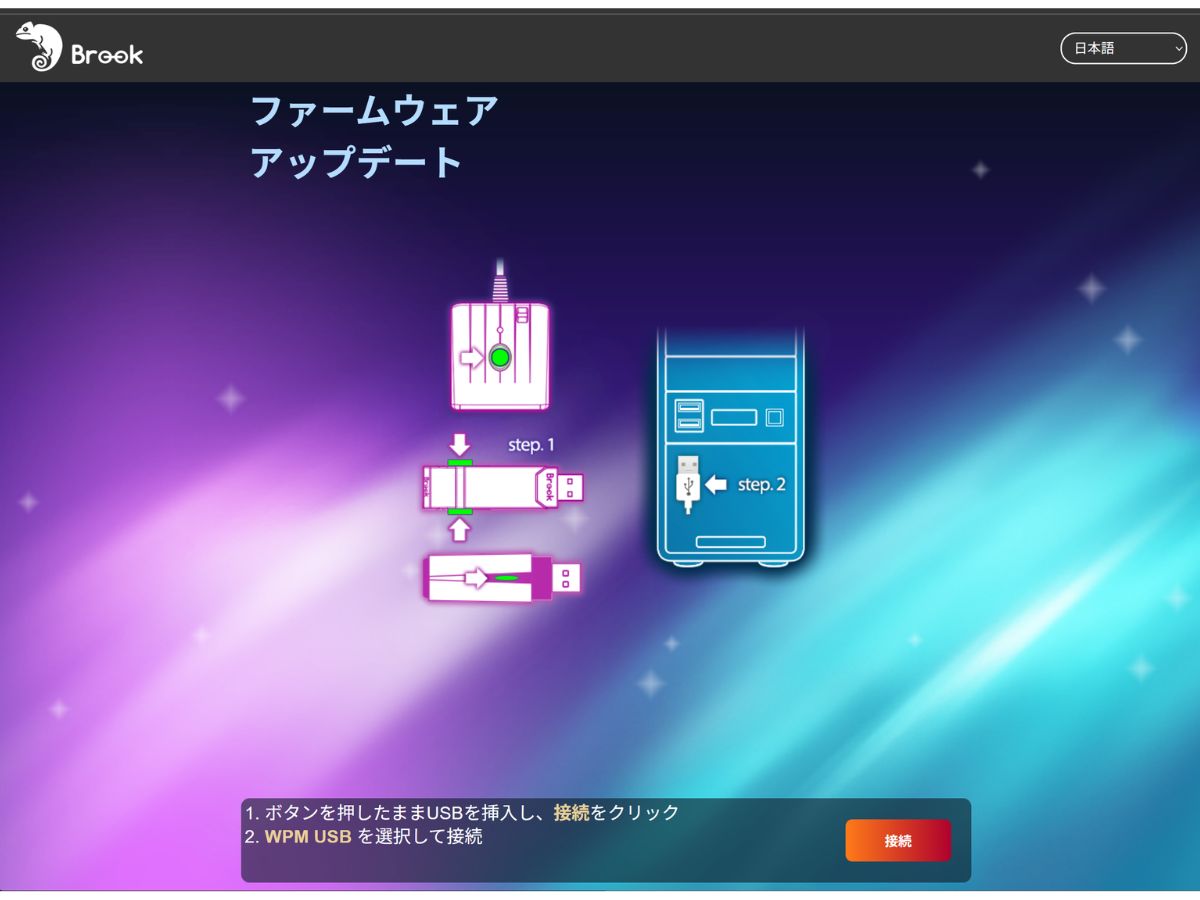Click the white up arrow below the dongle

459,529
